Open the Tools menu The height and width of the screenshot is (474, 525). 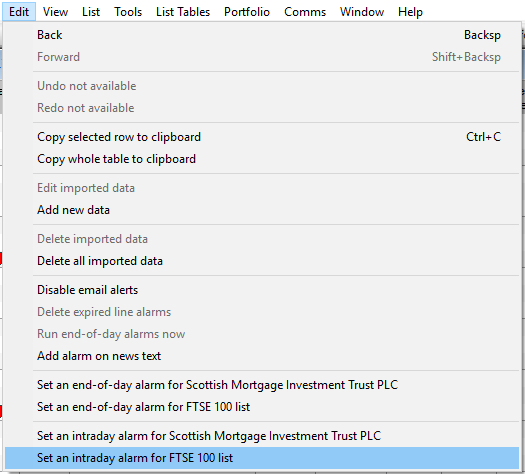pyautogui.click(x=128, y=12)
